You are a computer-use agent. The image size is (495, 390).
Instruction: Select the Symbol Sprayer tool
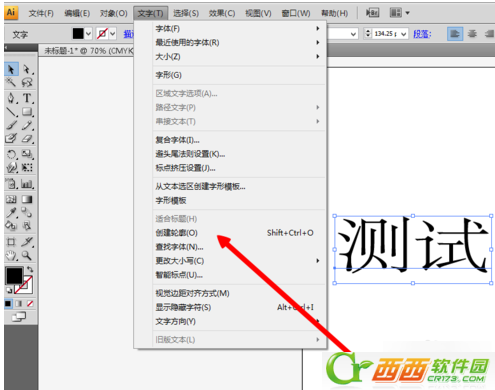(11, 183)
